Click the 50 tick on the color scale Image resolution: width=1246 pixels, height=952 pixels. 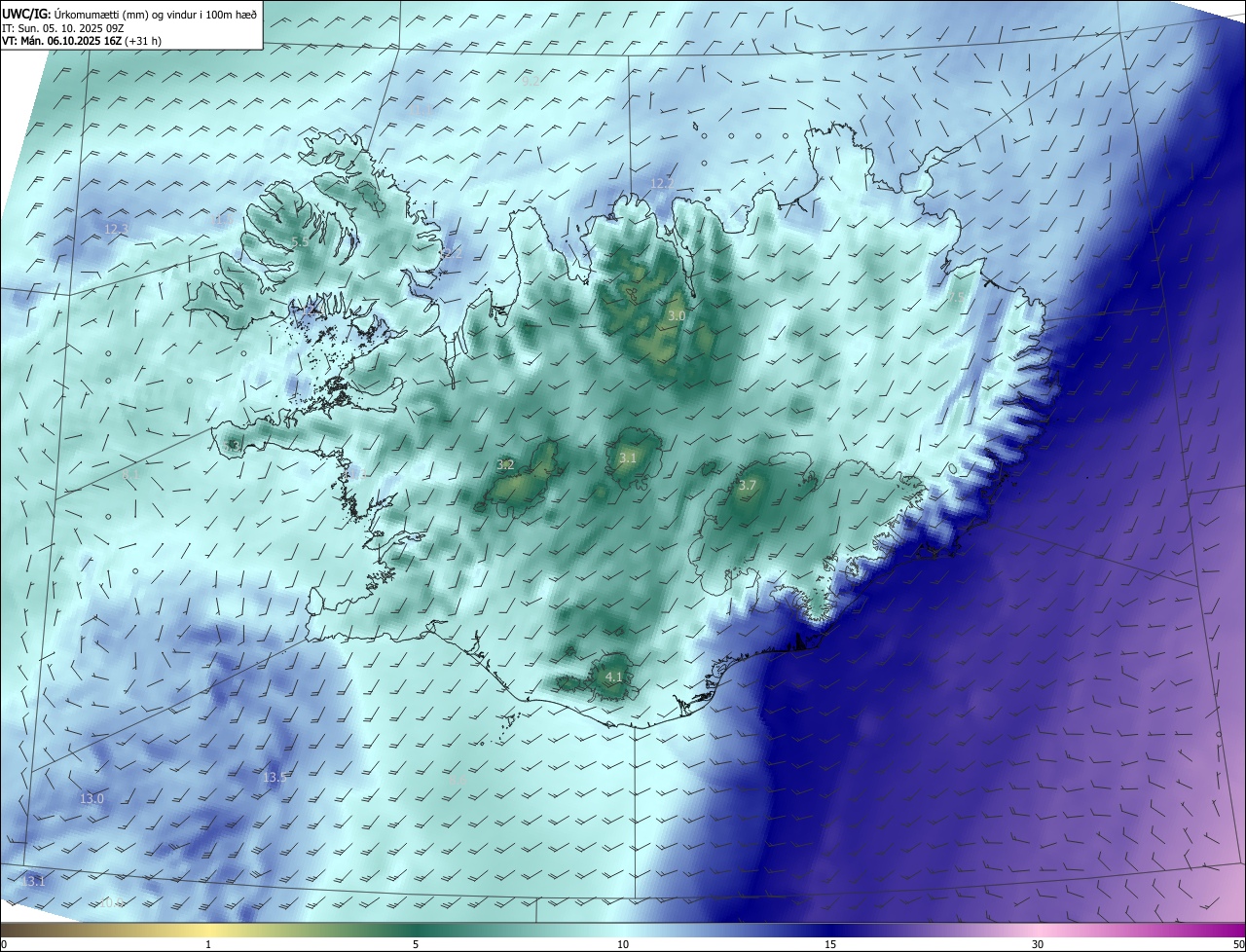[x=1238, y=944]
